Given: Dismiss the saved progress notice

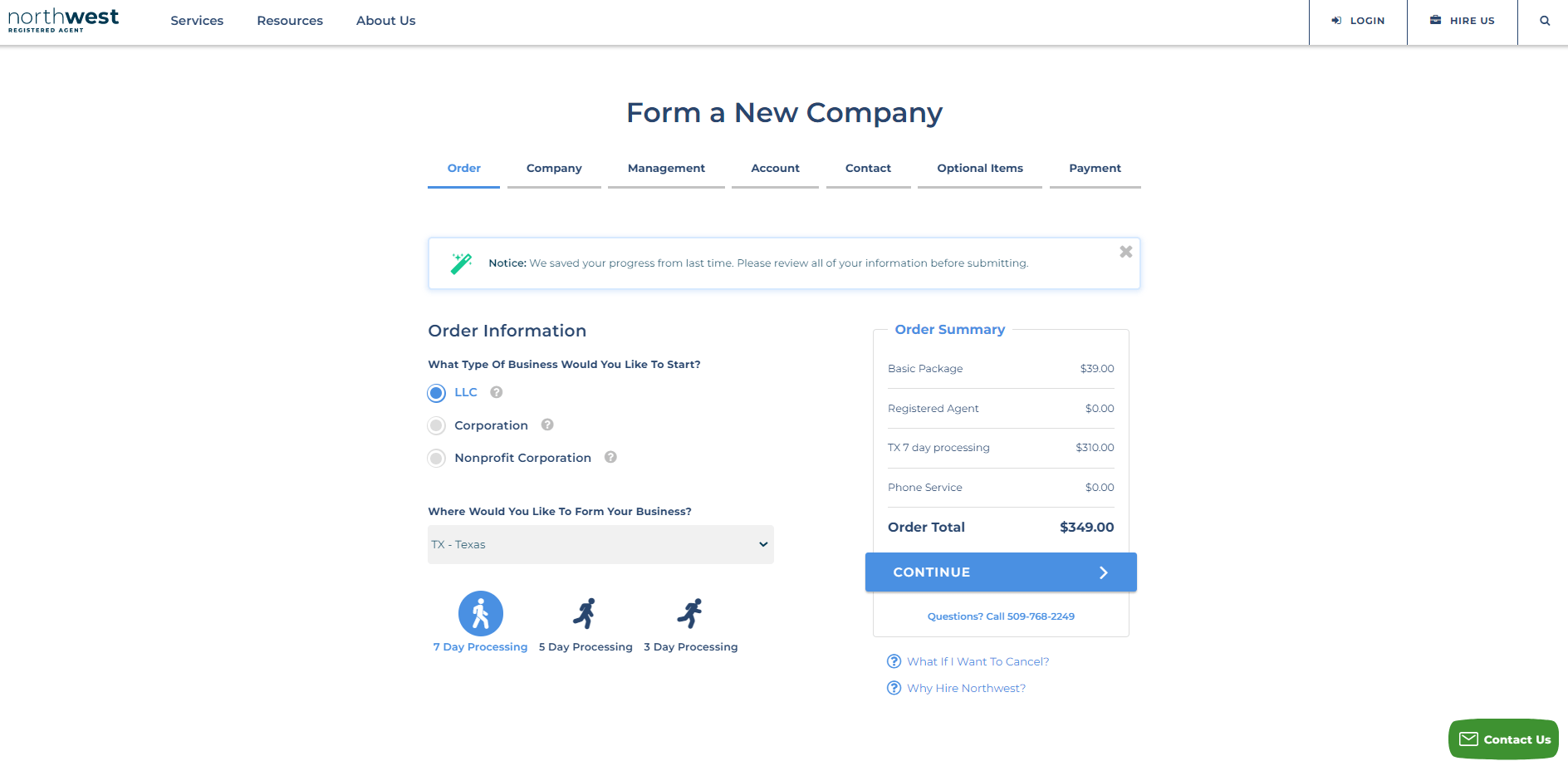Looking at the screenshot, I should (x=1126, y=252).
